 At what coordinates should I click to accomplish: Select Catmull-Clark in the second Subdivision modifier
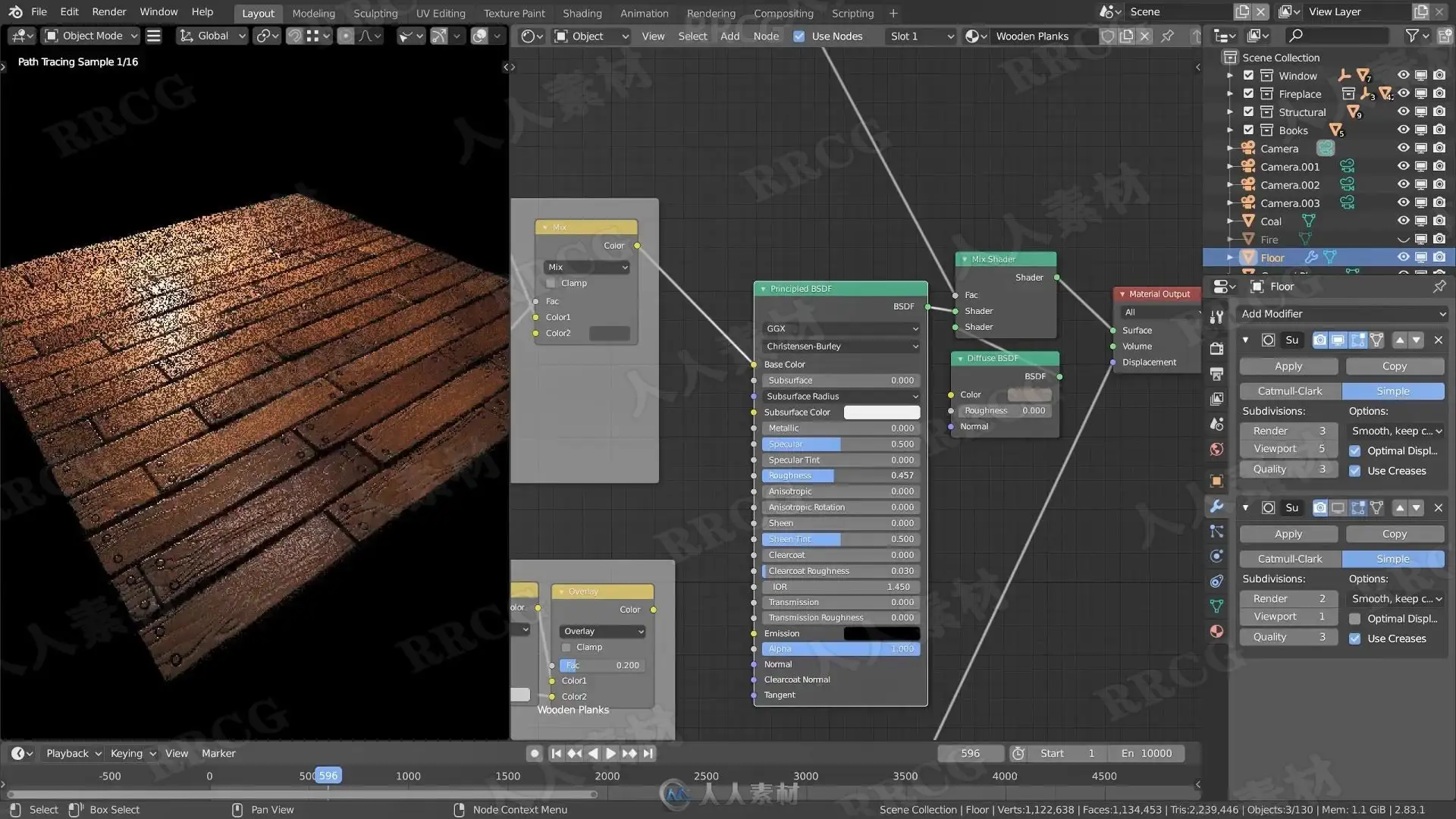[1289, 559]
